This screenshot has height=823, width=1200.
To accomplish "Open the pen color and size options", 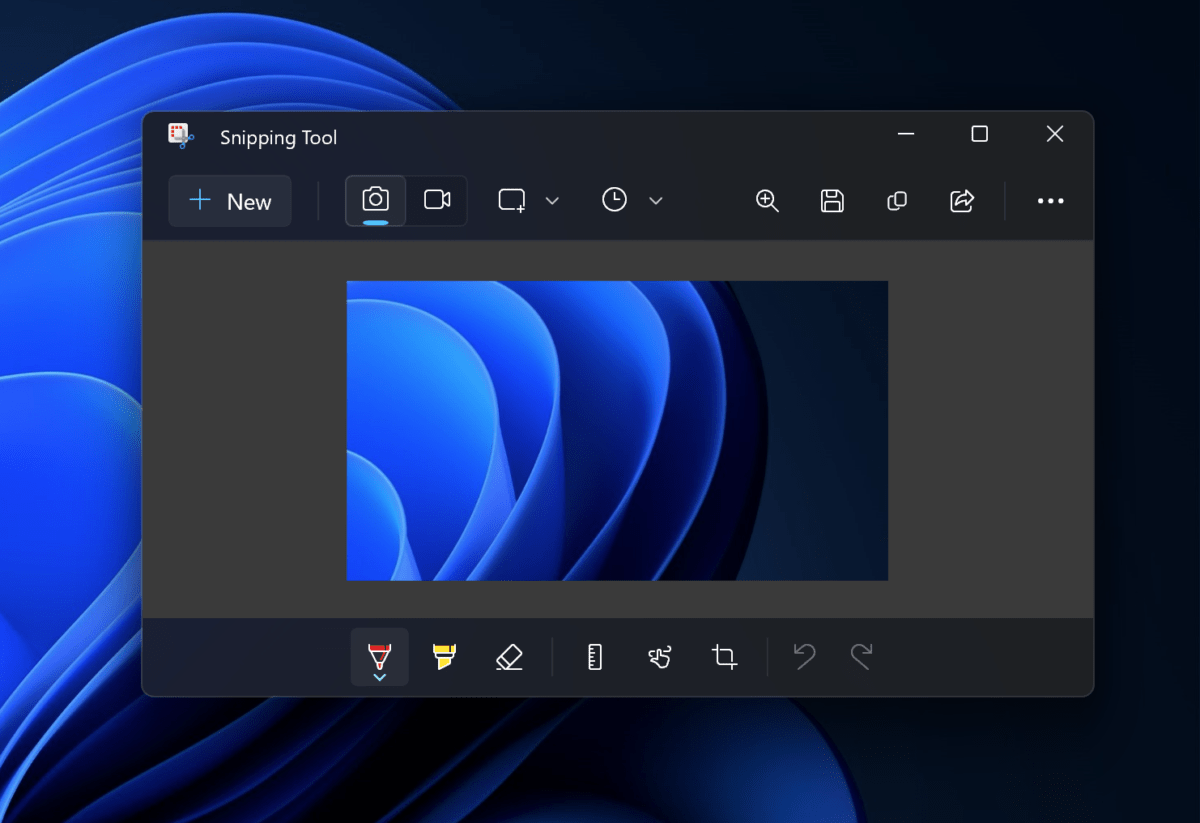I will pos(379,678).
